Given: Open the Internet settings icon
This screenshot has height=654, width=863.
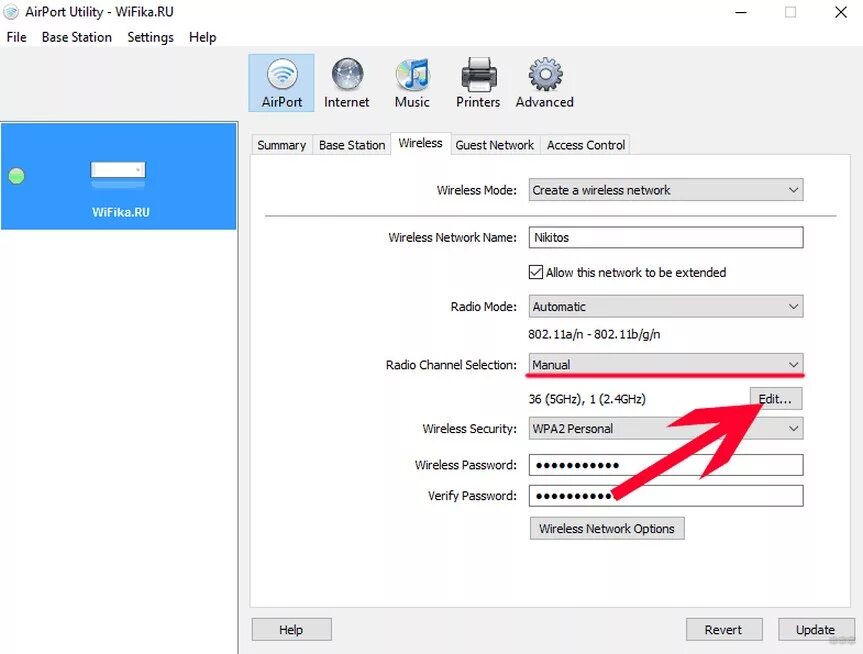Looking at the screenshot, I should (347, 83).
